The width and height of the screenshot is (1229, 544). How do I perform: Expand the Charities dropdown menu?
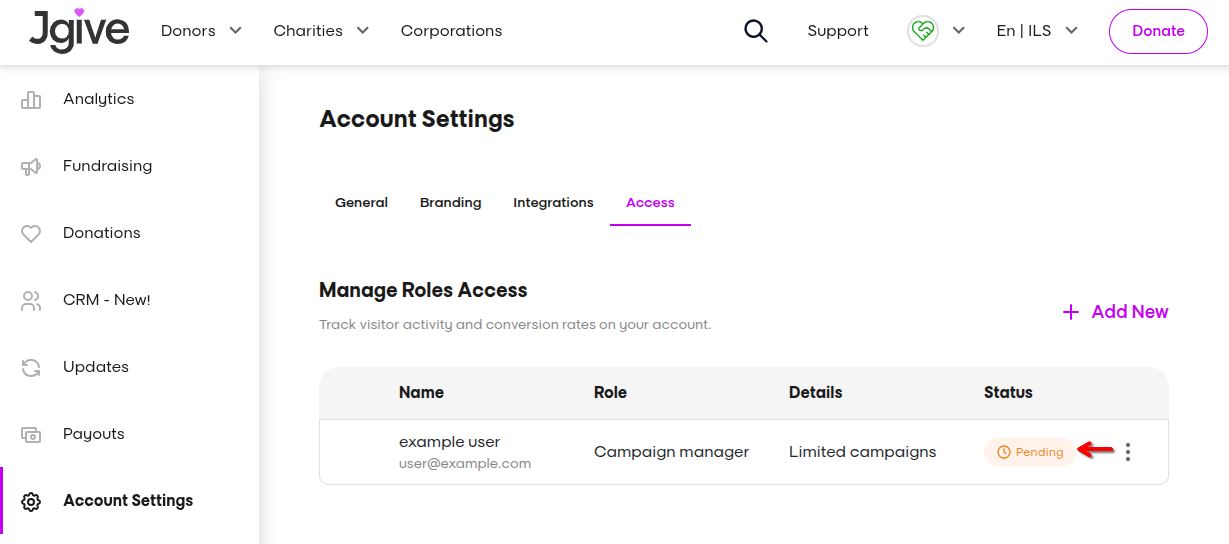321,31
